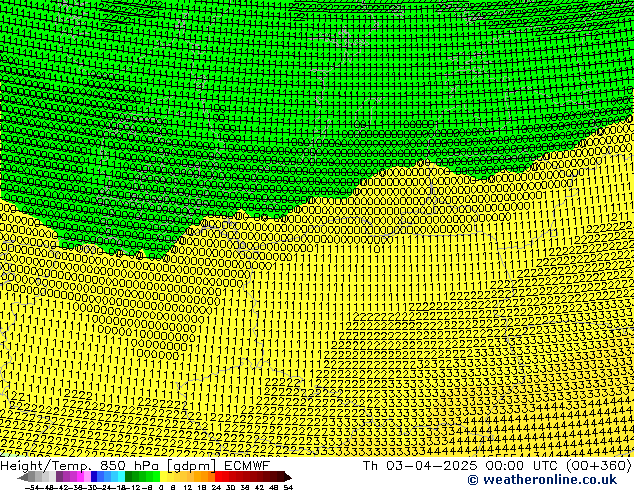
Task: Click the '12' legend scale label
Action: pyautogui.click(x=188, y=487)
